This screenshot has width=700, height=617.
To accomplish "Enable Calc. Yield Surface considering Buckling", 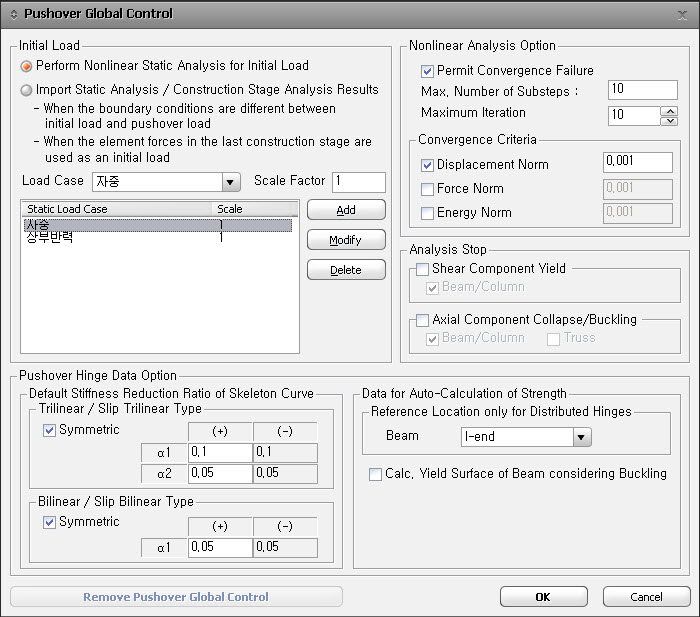I will point(375,474).
